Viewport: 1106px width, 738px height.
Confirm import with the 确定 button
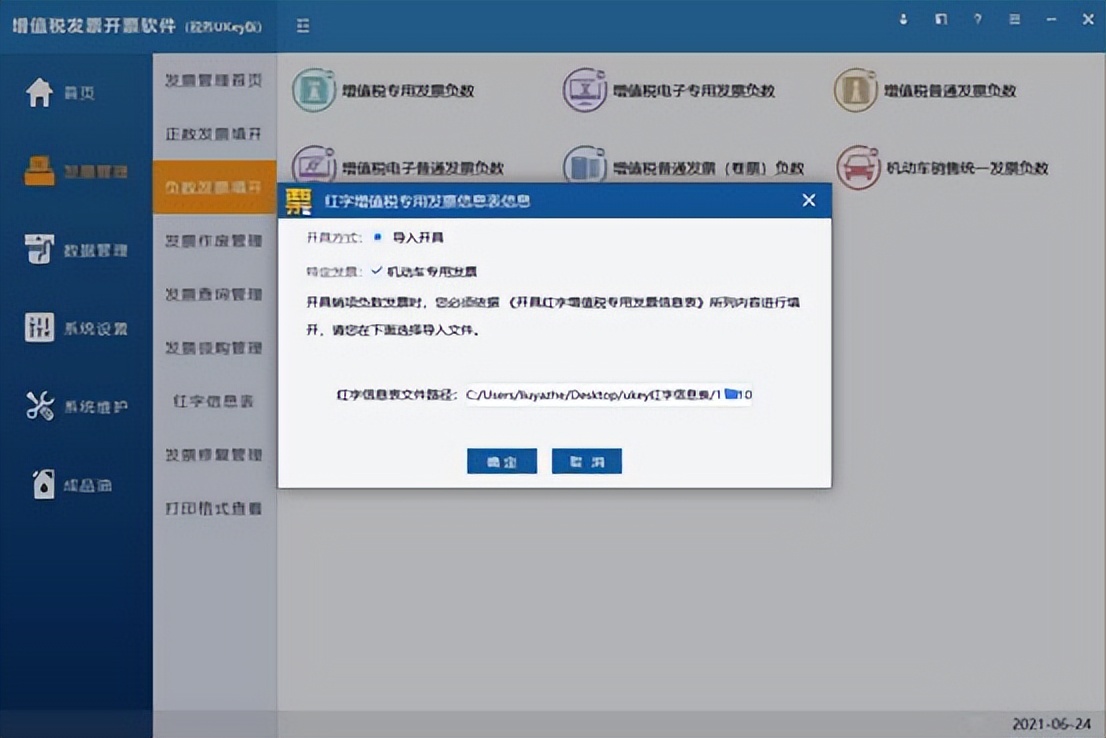[501, 461]
